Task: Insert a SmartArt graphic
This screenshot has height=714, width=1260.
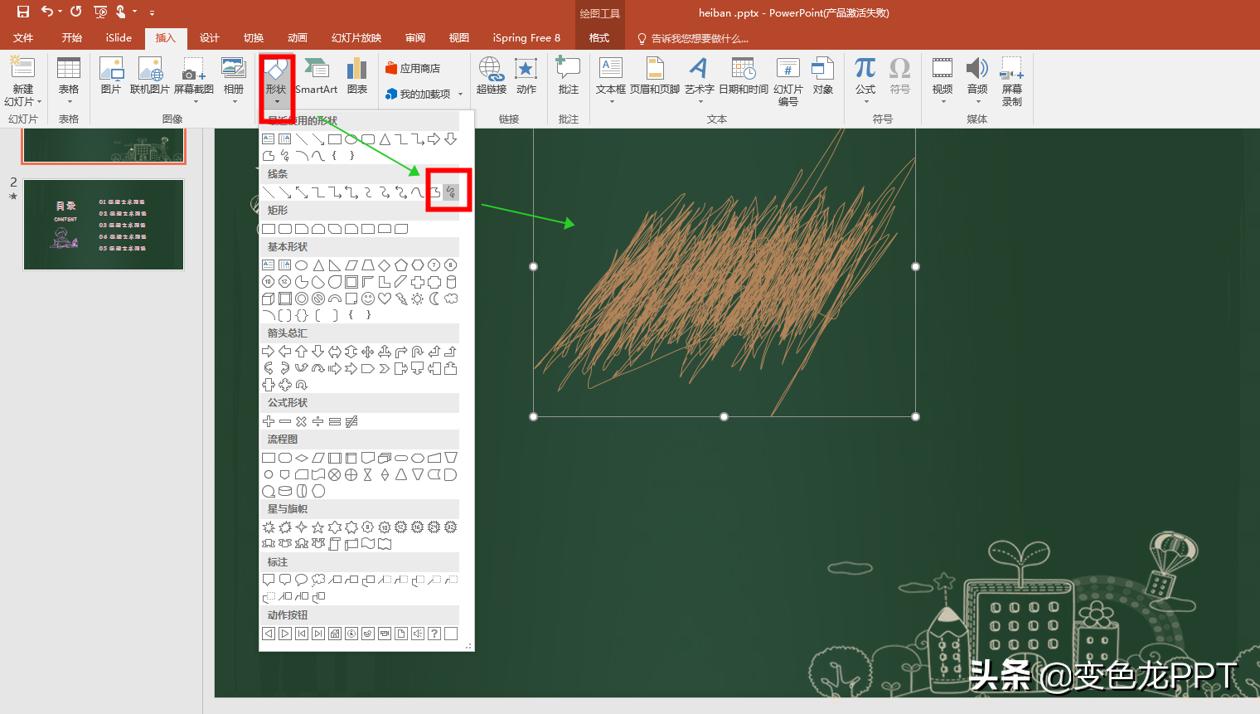Action: click(316, 76)
